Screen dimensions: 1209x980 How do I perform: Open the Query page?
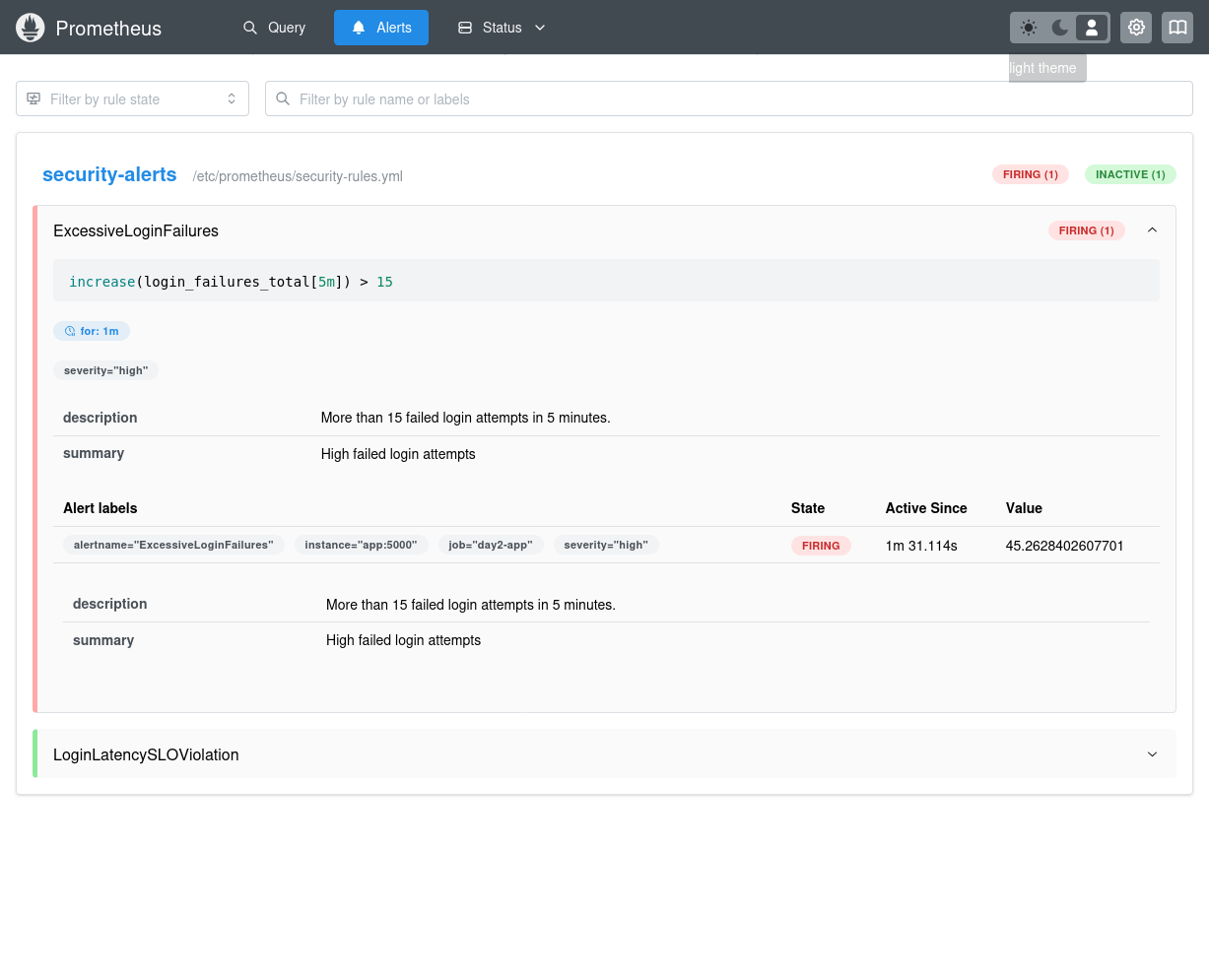click(275, 28)
